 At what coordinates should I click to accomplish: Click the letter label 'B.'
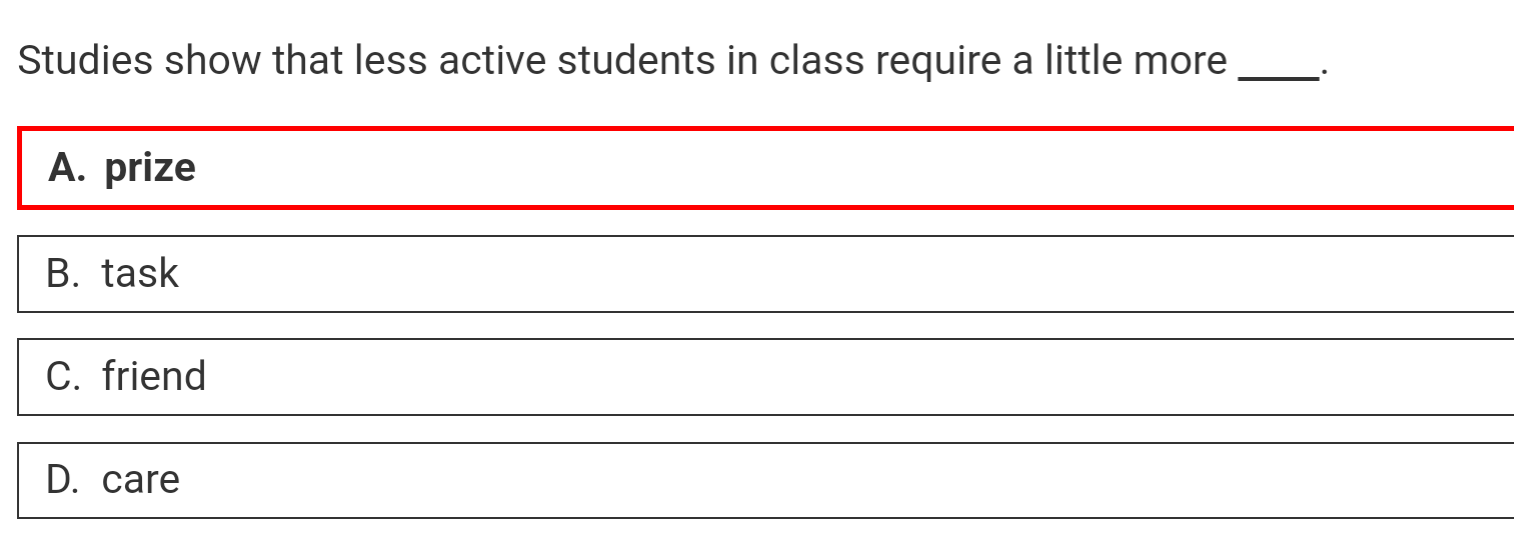tap(65, 274)
